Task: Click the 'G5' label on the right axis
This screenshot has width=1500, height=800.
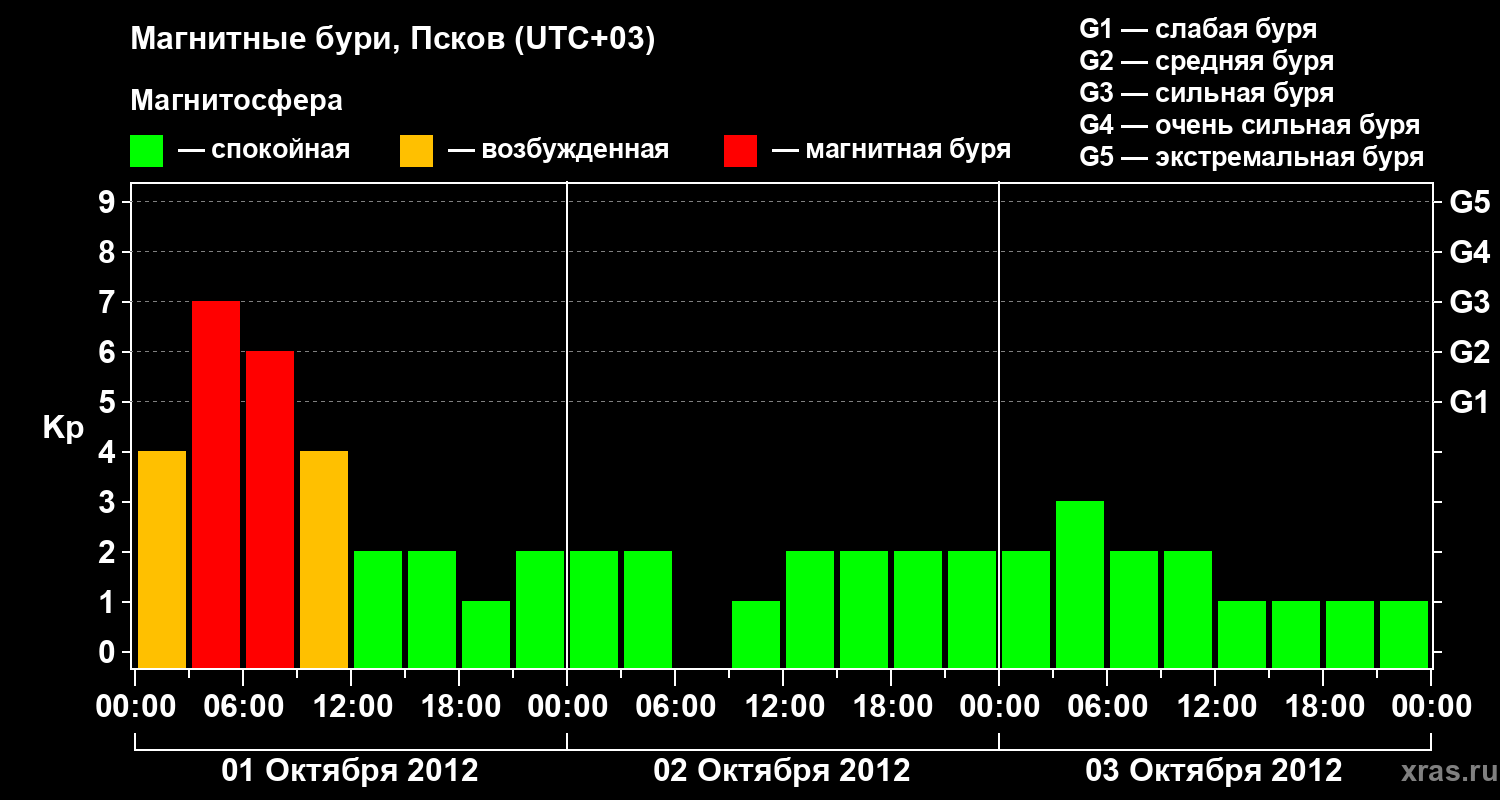Action: [x=1470, y=202]
